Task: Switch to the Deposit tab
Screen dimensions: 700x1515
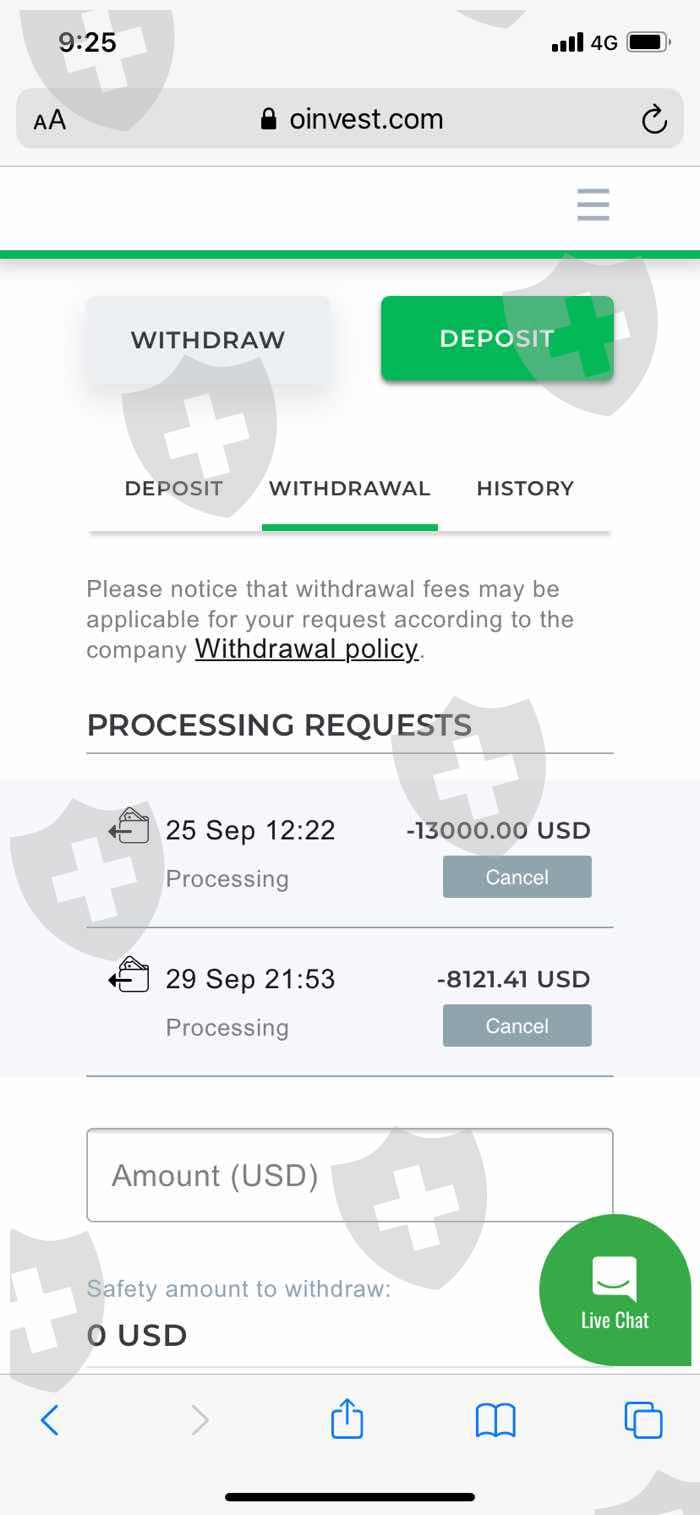Action: [173, 489]
